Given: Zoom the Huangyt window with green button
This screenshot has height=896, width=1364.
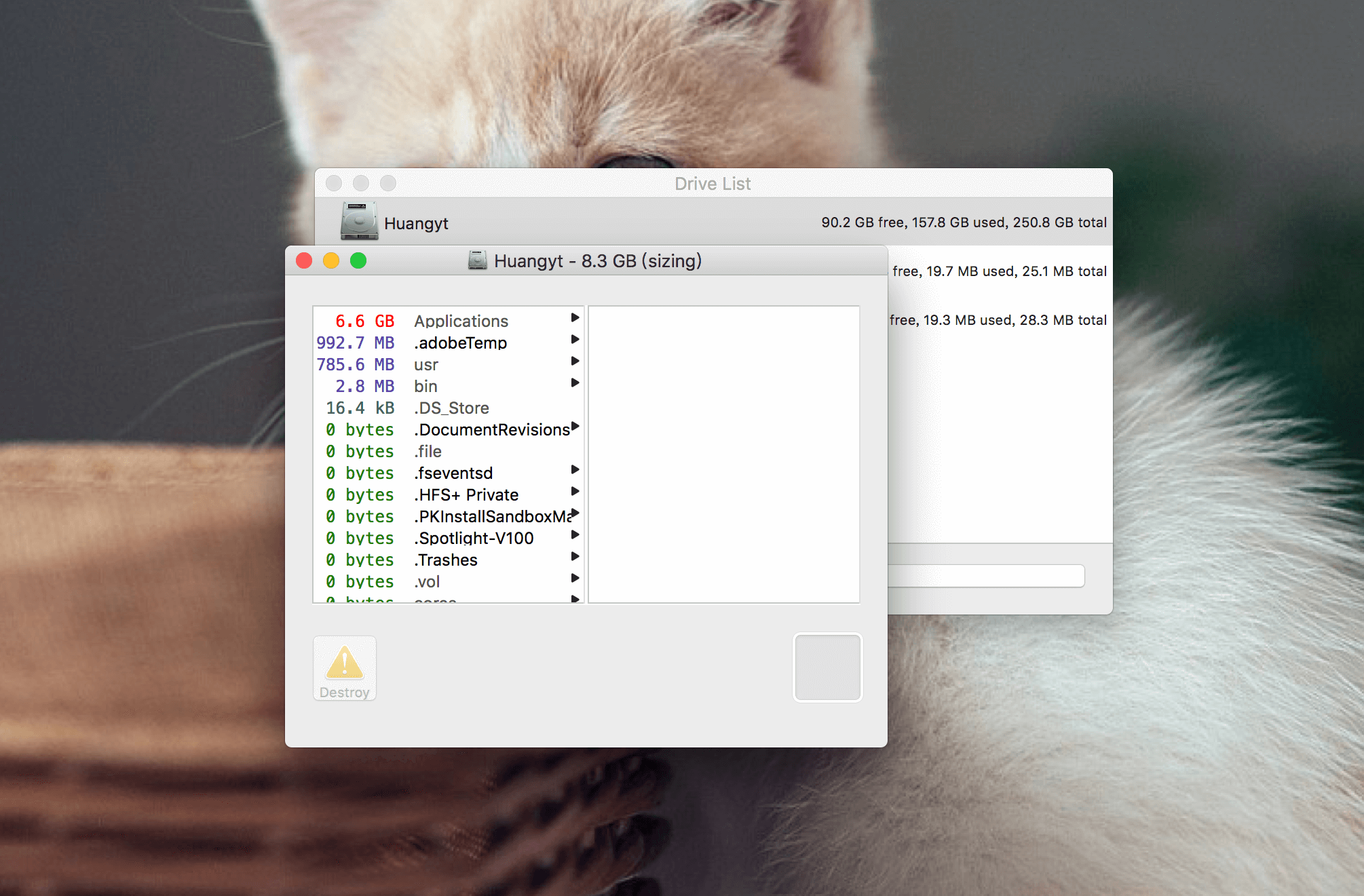Looking at the screenshot, I should click(x=358, y=260).
